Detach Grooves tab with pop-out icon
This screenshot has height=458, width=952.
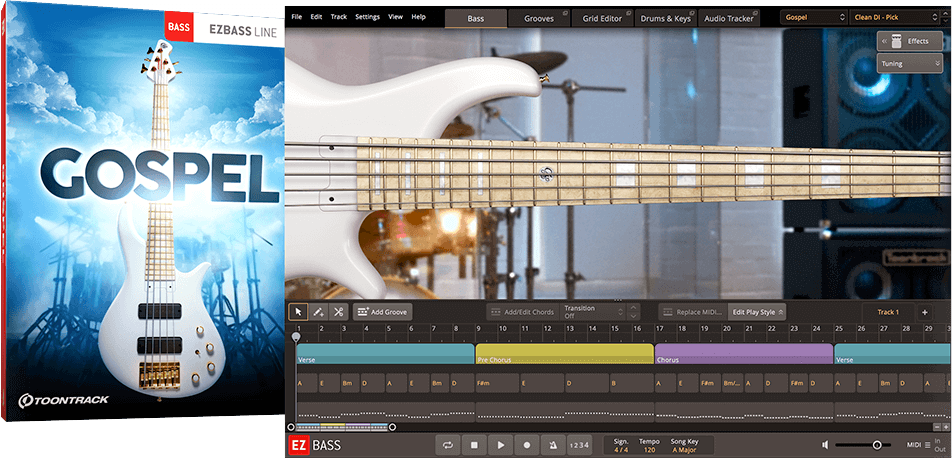coord(565,13)
